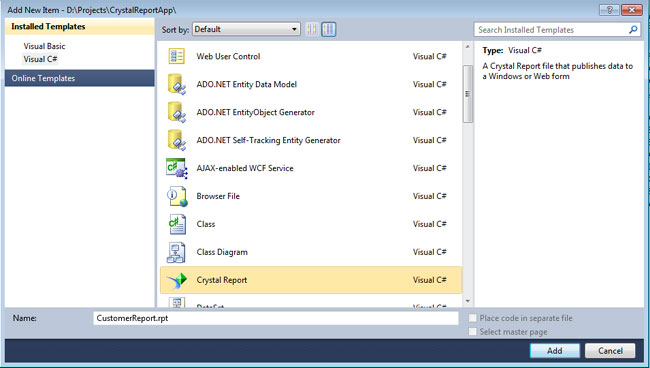
Task: Select the Class Diagram template icon
Action: [176, 252]
